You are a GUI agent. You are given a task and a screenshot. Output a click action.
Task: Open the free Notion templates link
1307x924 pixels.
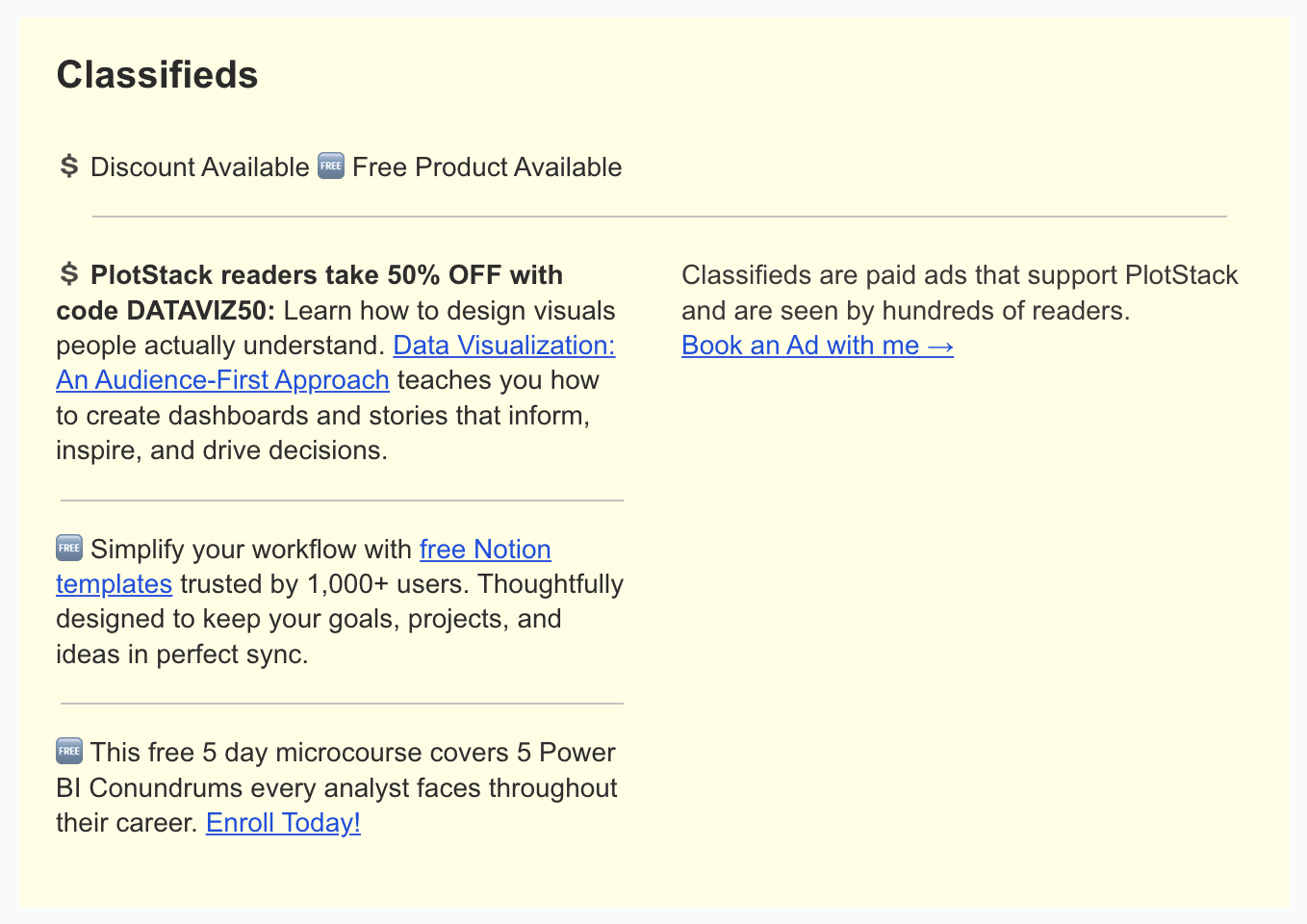tap(485, 550)
